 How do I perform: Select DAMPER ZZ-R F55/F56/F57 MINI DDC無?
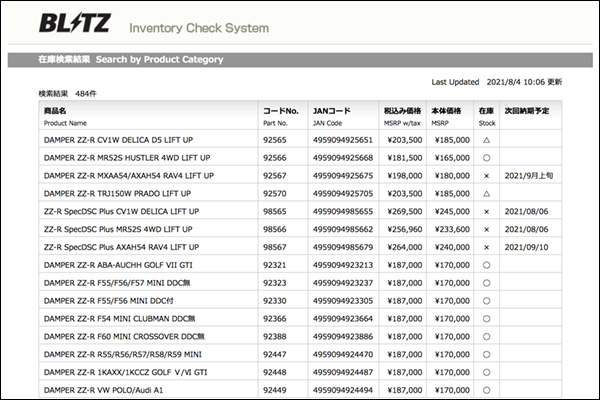click(117, 283)
